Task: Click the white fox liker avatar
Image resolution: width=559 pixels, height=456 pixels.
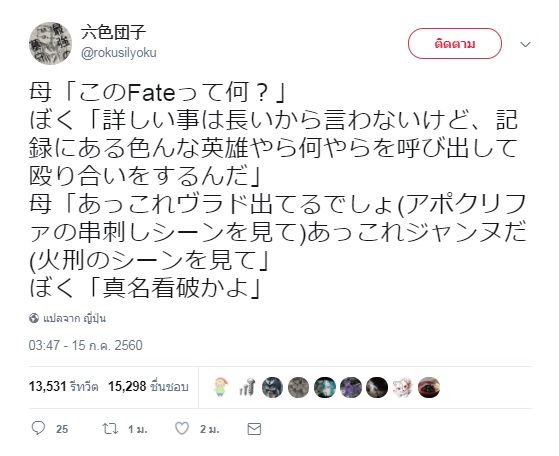Action: coord(402,387)
